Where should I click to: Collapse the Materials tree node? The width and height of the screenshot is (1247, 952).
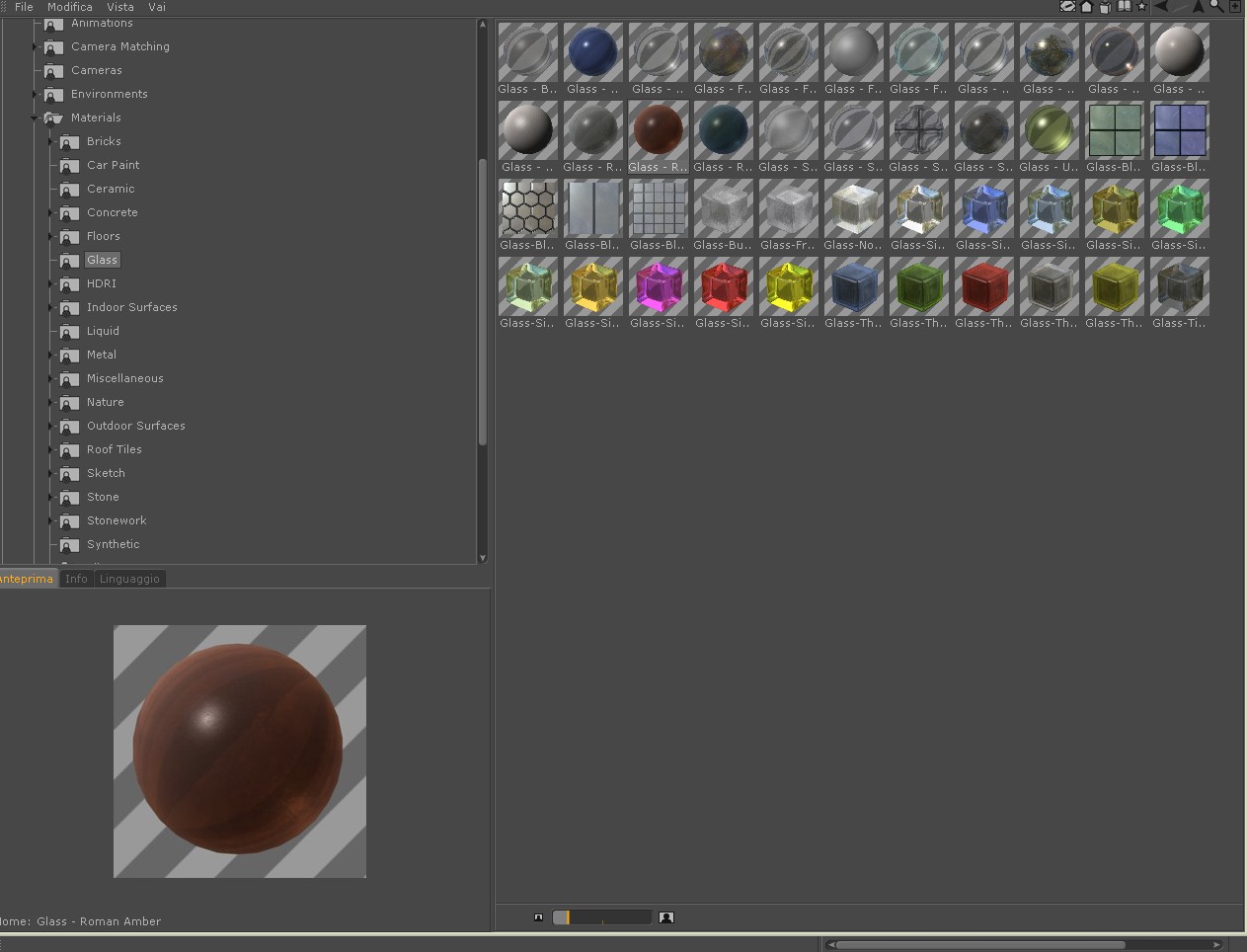(x=36, y=119)
